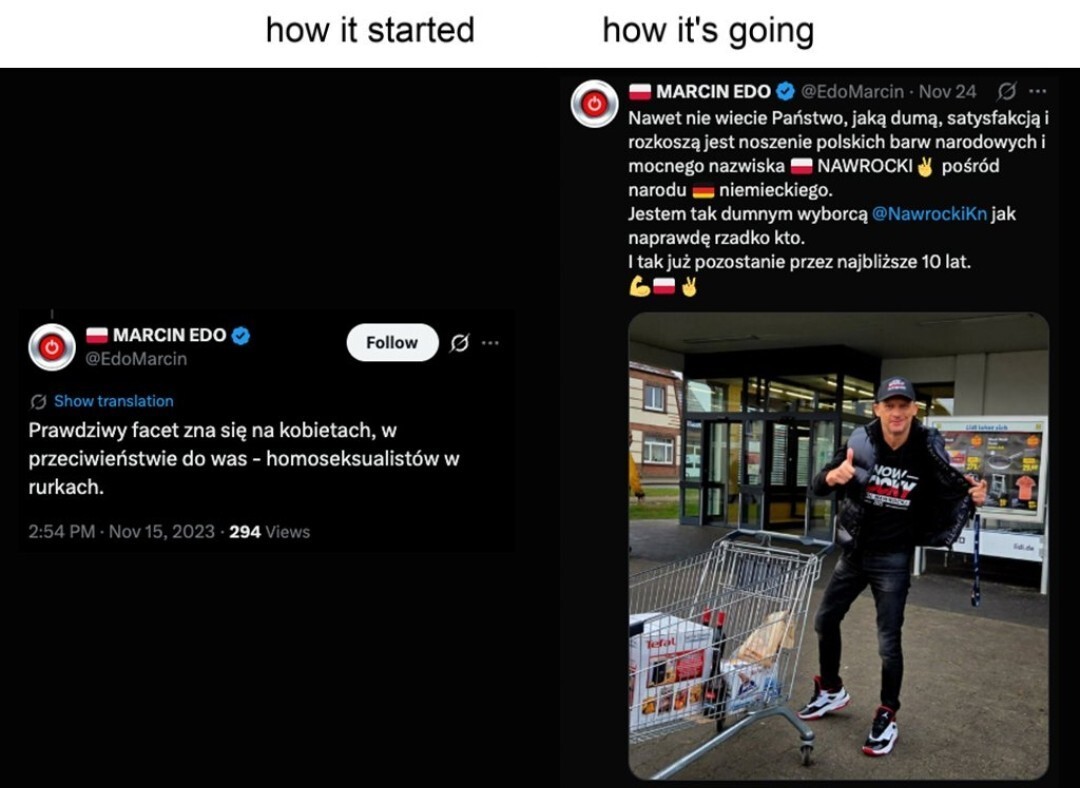Click Nov 24 date in right tweet
This screenshot has width=1080, height=788.
[x=948, y=92]
